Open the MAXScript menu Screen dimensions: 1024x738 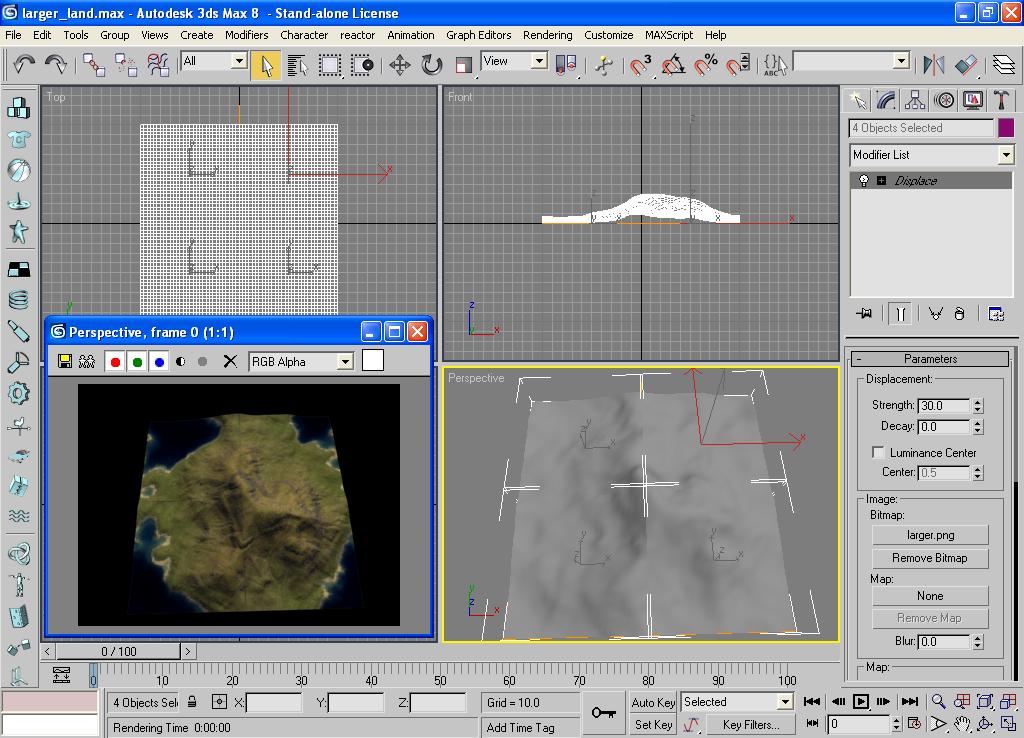coord(667,35)
